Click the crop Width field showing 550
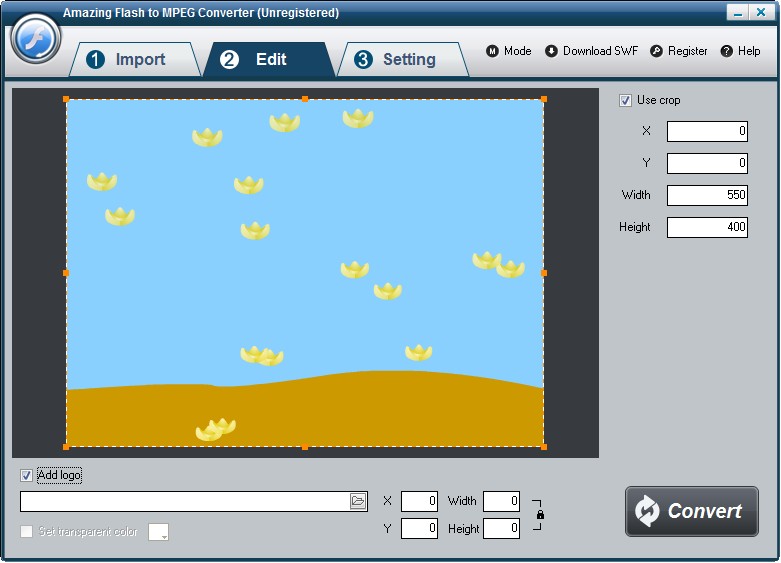Viewport: 781px width, 563px height. (707, 195)
